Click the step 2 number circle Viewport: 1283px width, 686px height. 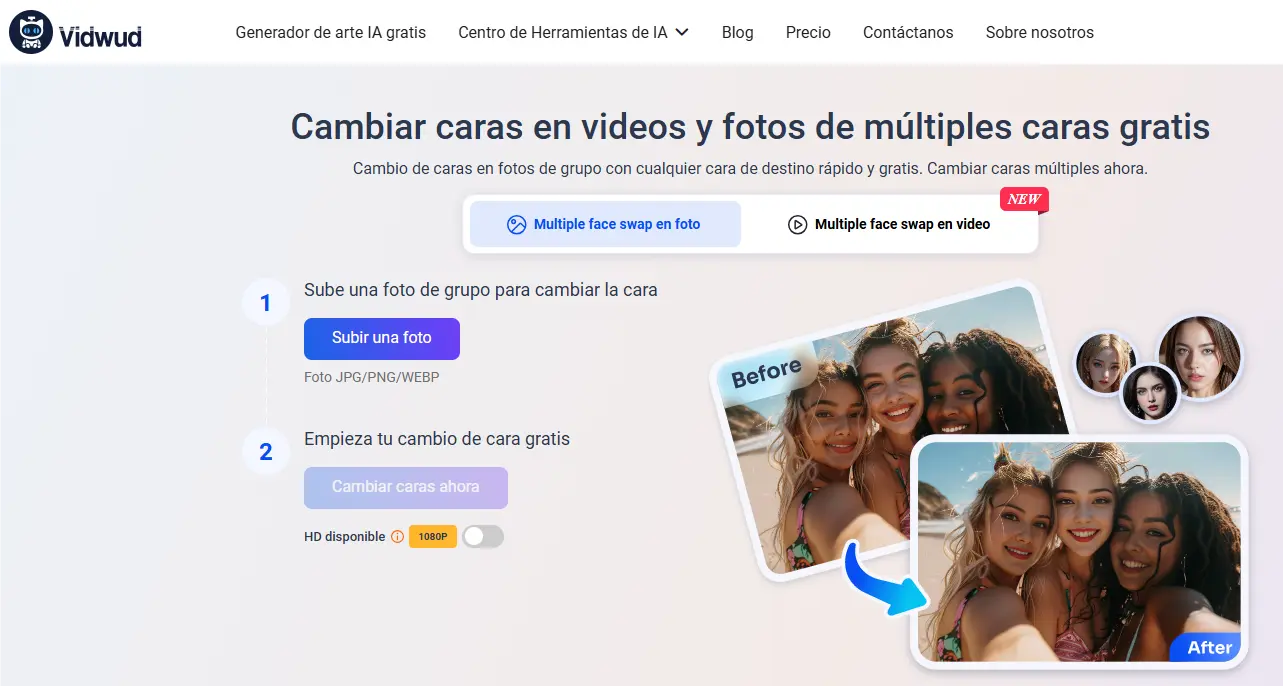(x=265, y=451)
